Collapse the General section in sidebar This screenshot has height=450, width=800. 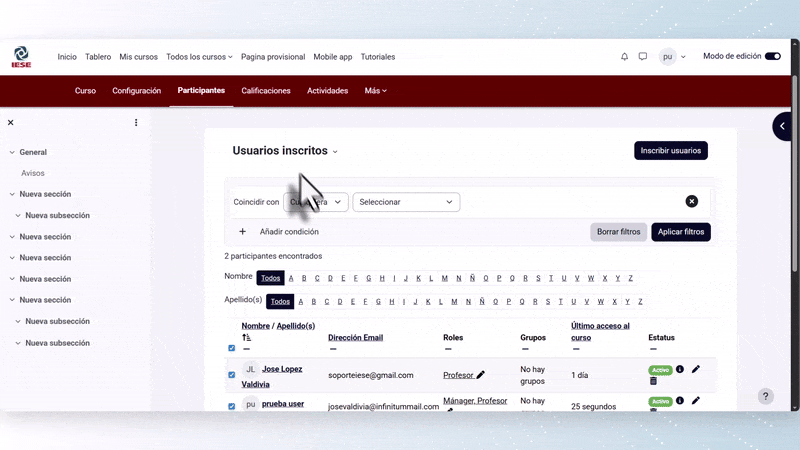click(x=12, y=152)
